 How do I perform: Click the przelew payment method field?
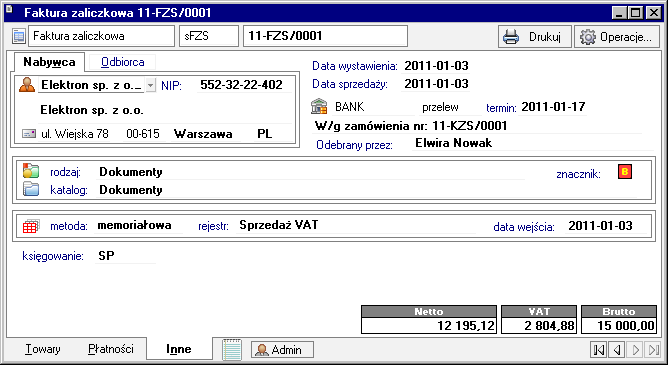coord(450,107)
